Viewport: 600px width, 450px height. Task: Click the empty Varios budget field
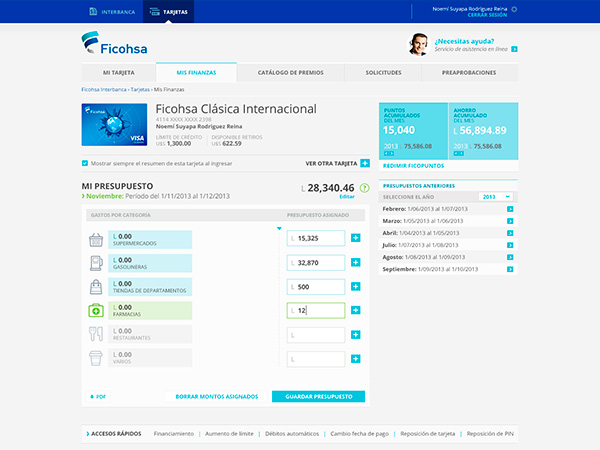coord(316,359)
